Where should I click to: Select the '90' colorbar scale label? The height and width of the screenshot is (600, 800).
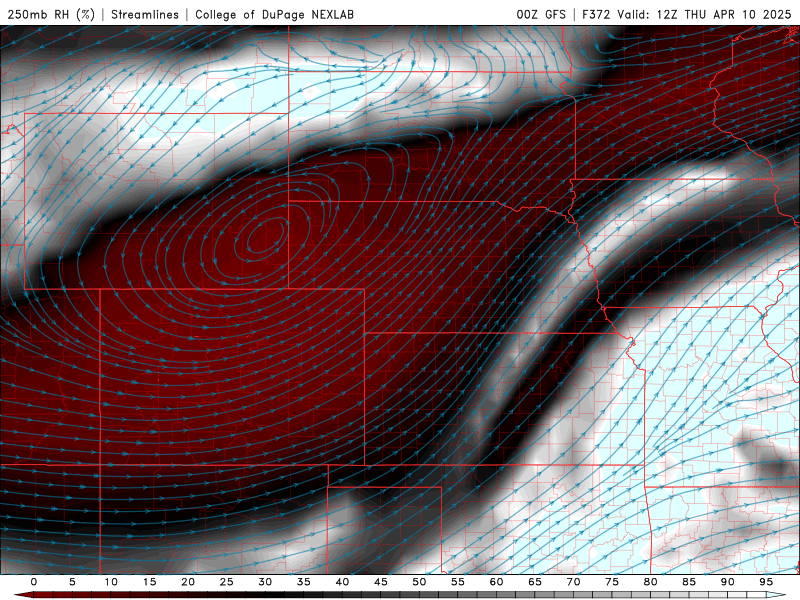pyautogui.click(x=728, y=582)
